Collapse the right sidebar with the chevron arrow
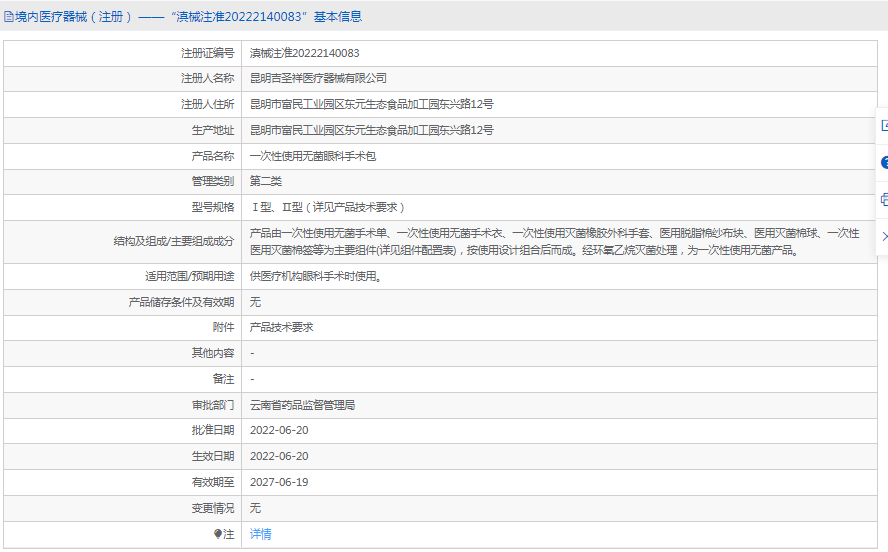888x552 pixels. (884, 236)
